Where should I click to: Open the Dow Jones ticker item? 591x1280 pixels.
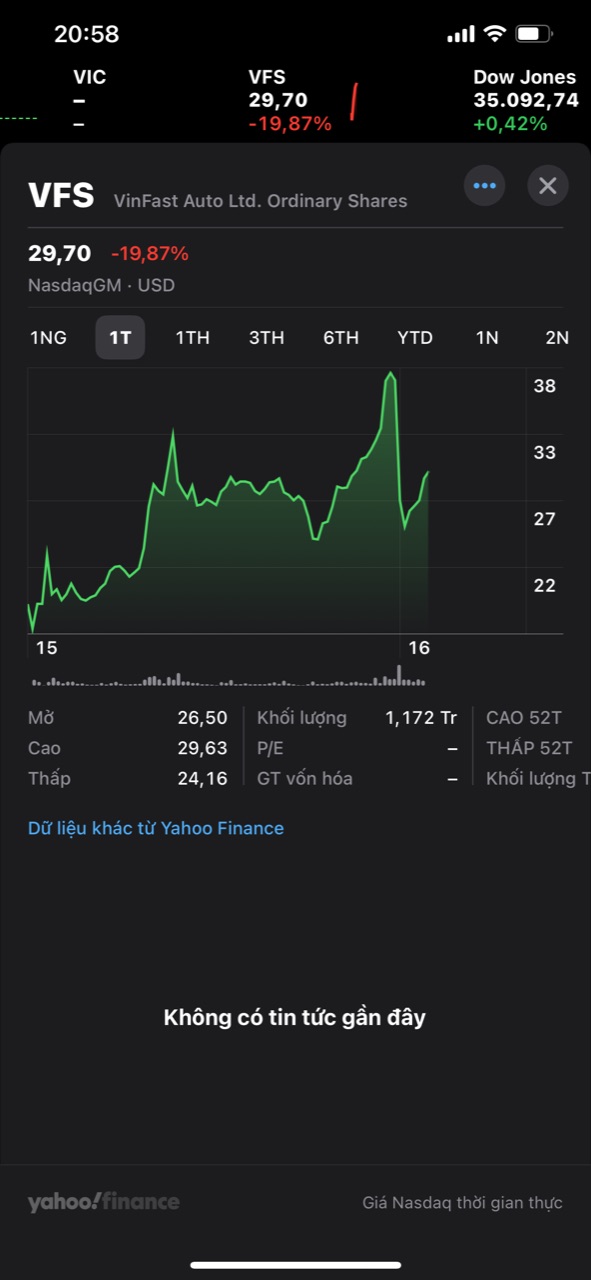tap(524, 101)
